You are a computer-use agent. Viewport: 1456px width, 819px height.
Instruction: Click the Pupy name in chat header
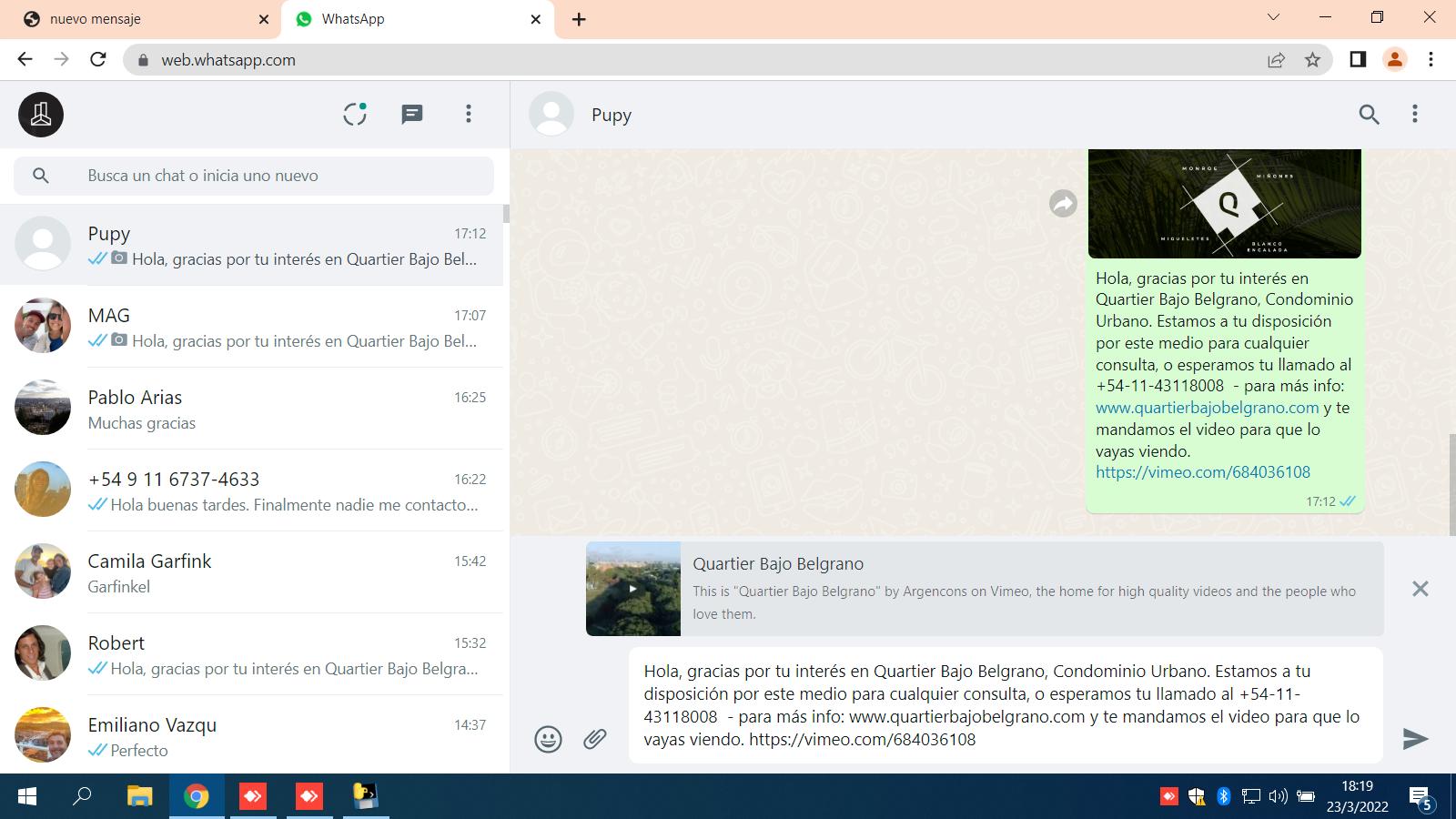click(612, 116)
